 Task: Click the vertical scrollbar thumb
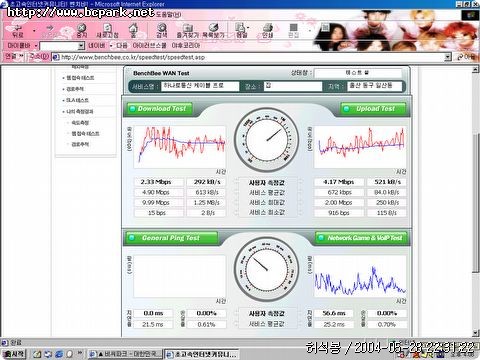[x=476, y=202]
